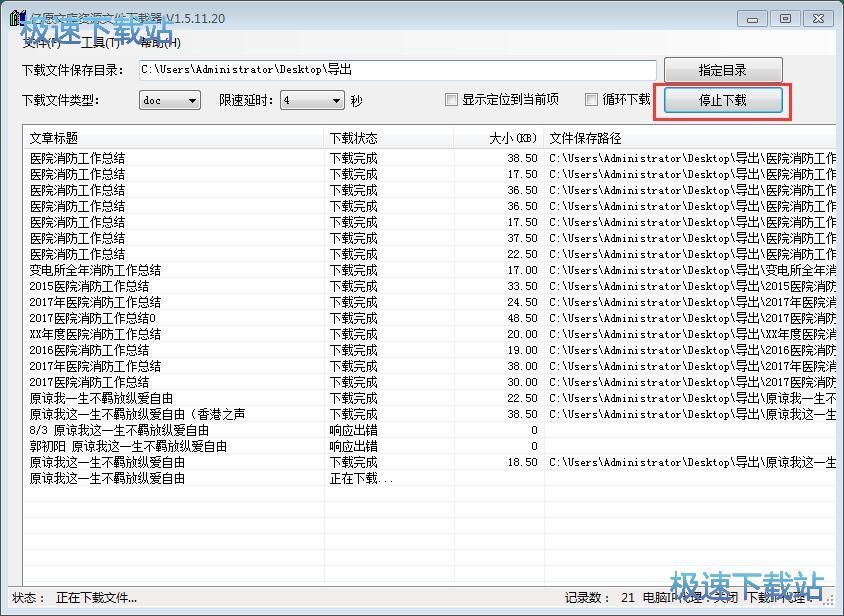Image resolution: width=844 pixels, height=616 pixels.
Task: Click the 文件保存路径 column header
Action: point(690,138)
